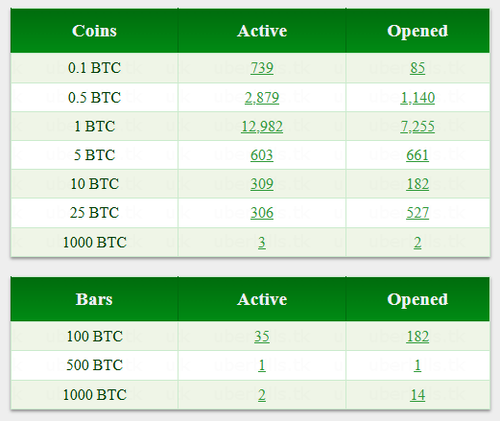Open 309 active 10 BTC coins

tap(262, 184)
